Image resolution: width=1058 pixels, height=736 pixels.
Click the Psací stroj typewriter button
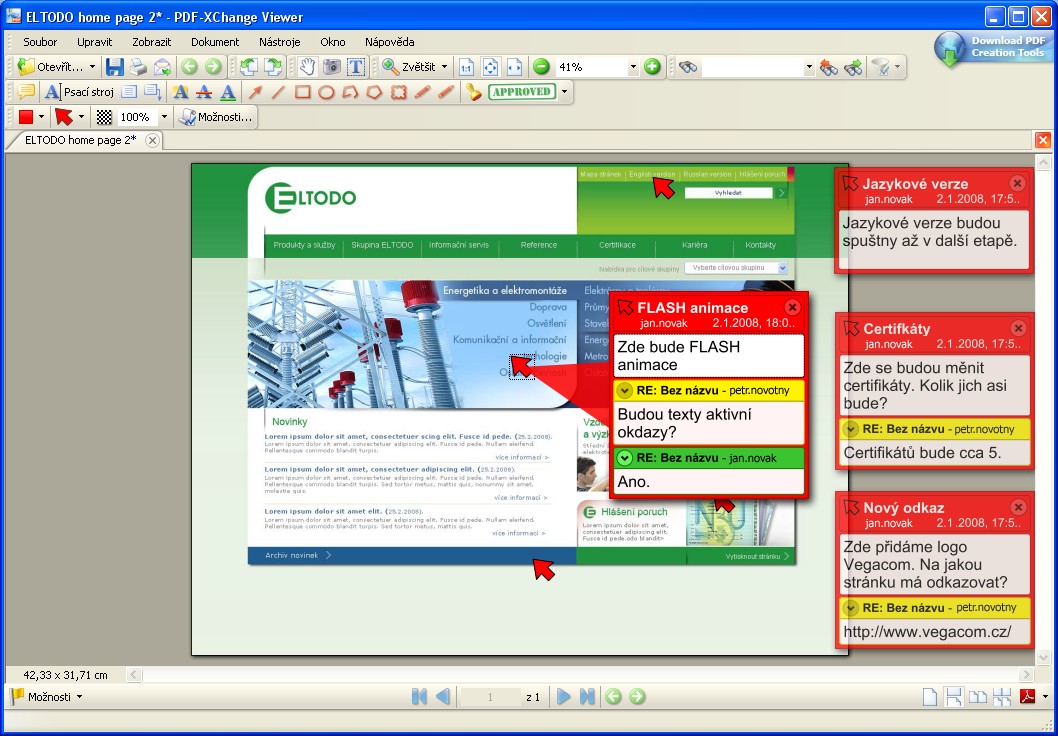click(x=80, y=92)
